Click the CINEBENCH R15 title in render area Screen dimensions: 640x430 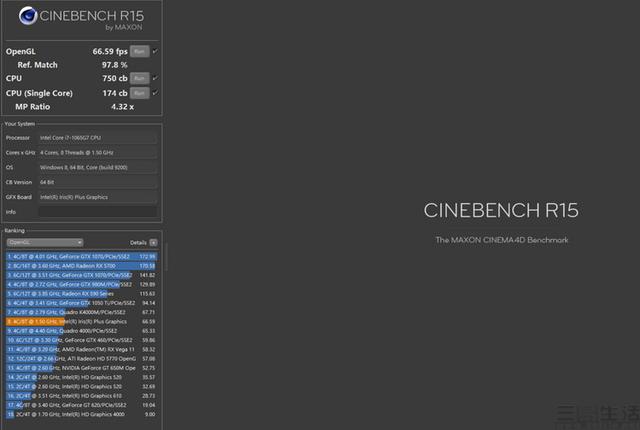[x=501, y=211]
